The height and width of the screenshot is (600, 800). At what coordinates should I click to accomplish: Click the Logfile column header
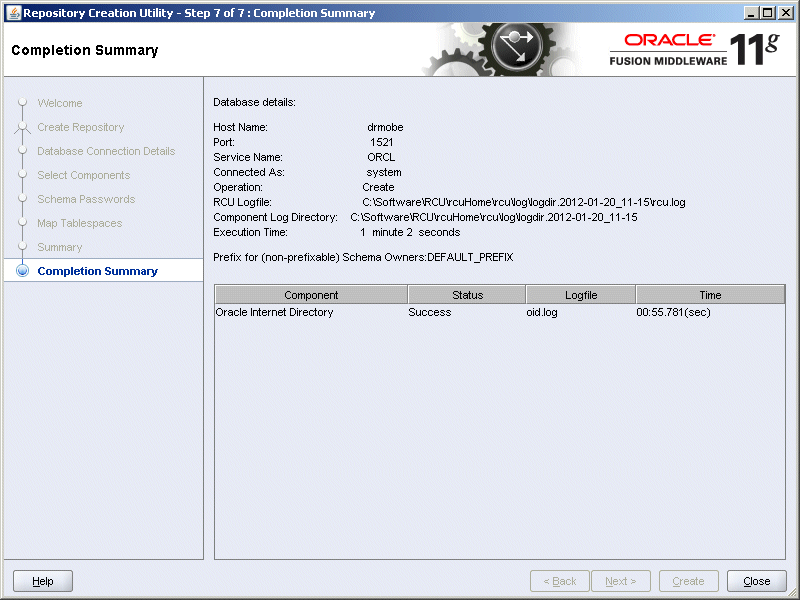(x=581, y=295)
